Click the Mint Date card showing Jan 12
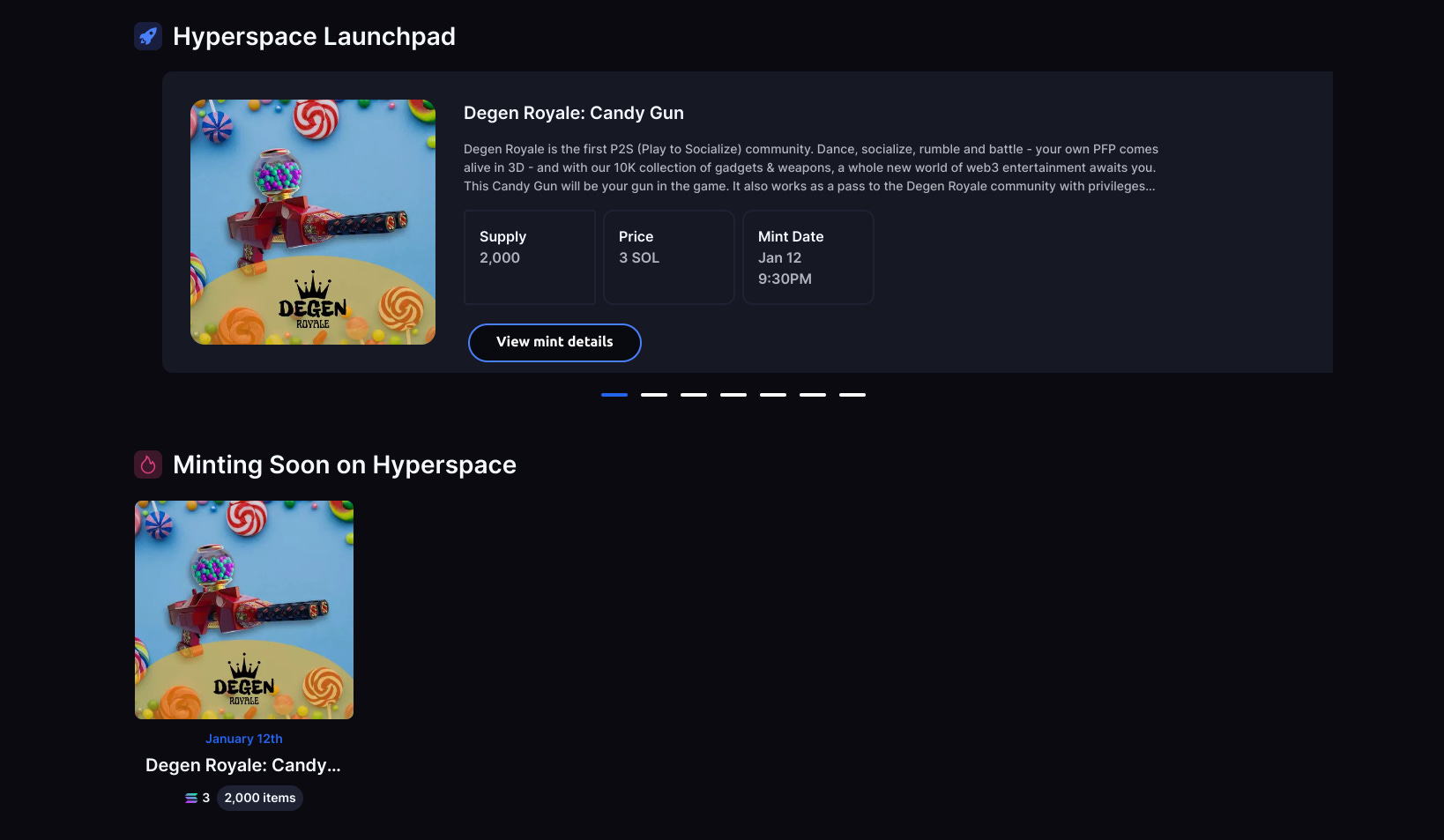1444x840 pixels. click(x=808, y=256)
